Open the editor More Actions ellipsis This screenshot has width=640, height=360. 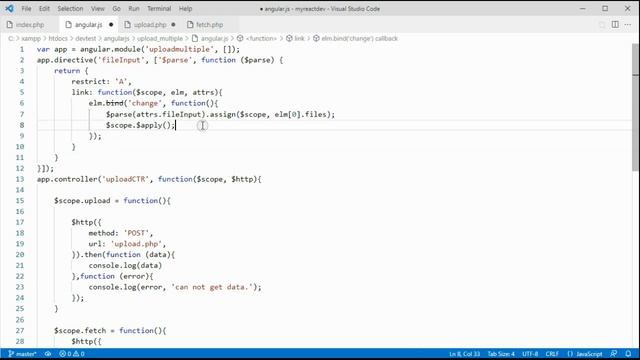tap(628, 24)
